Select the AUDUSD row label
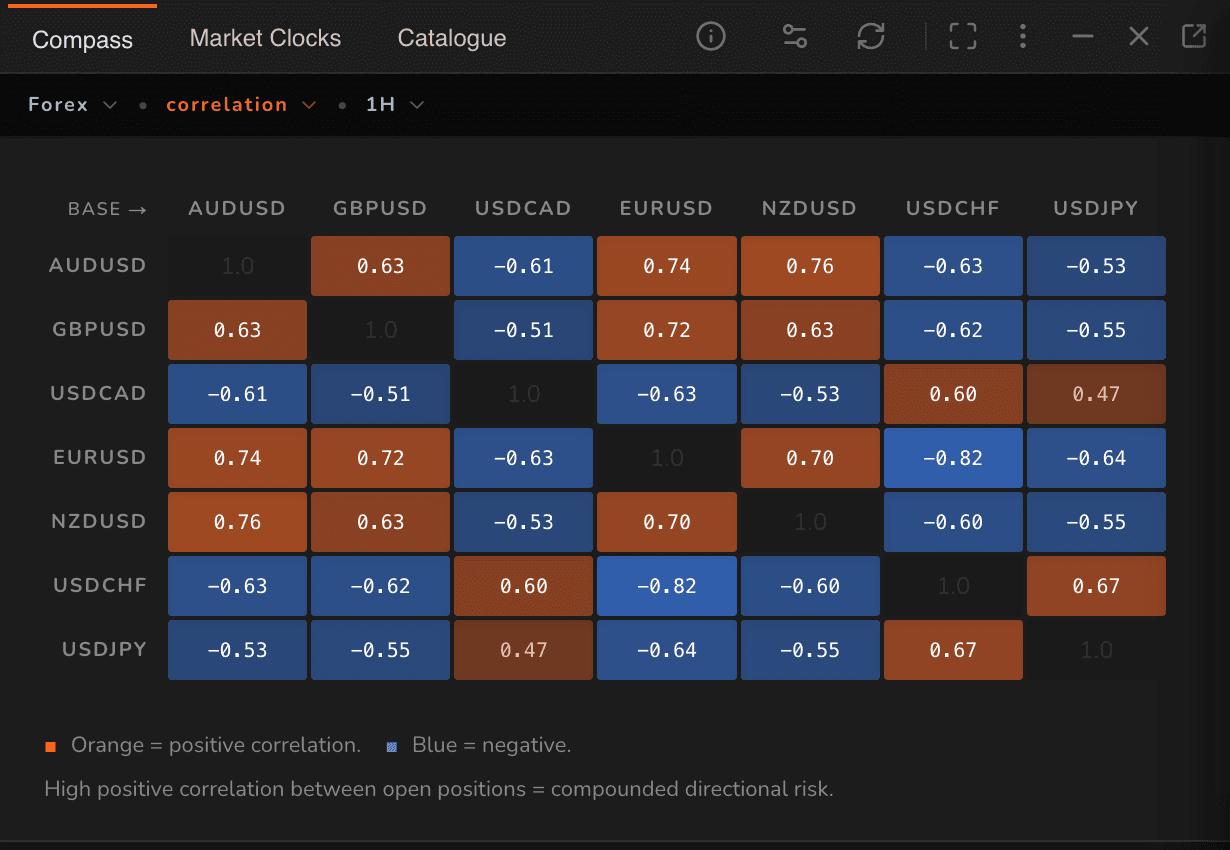The width and height of the screenshot is (1230, 850). (x=98, y=265)
